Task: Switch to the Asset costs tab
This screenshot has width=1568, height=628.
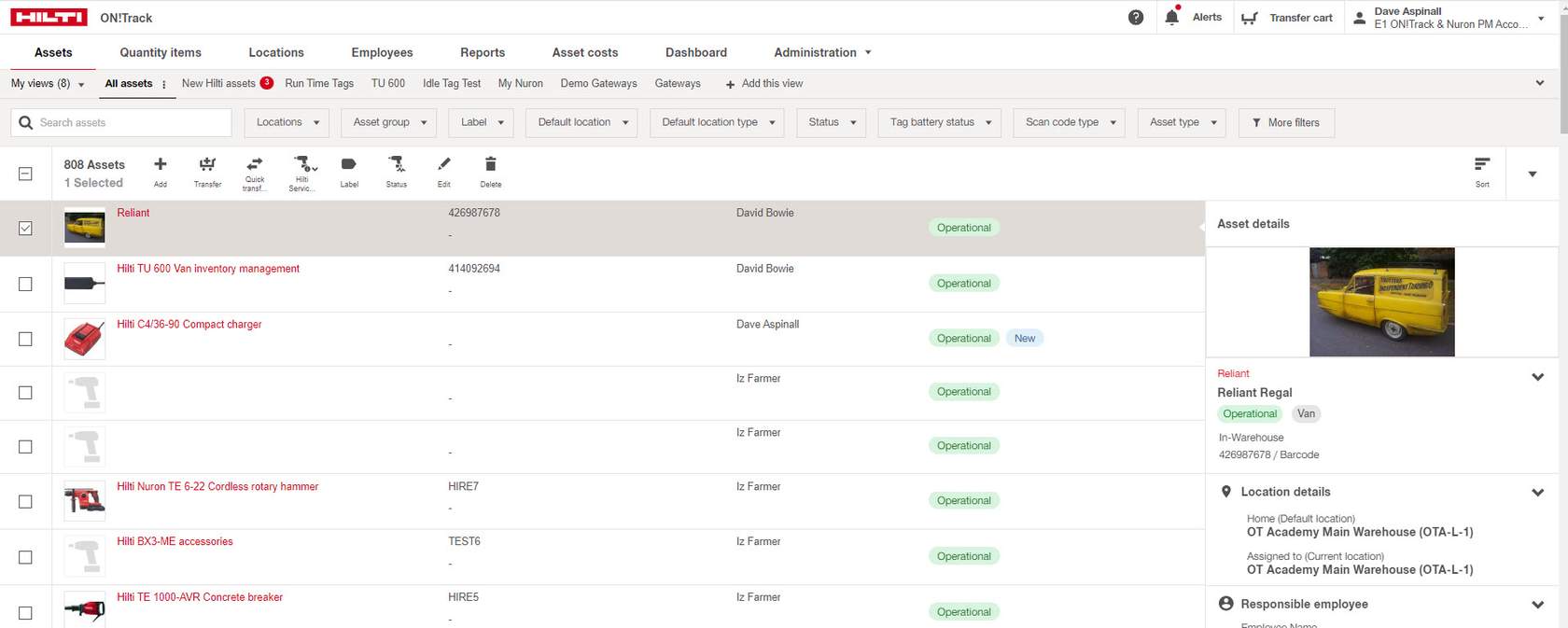Action: click(x=585, y=52)
